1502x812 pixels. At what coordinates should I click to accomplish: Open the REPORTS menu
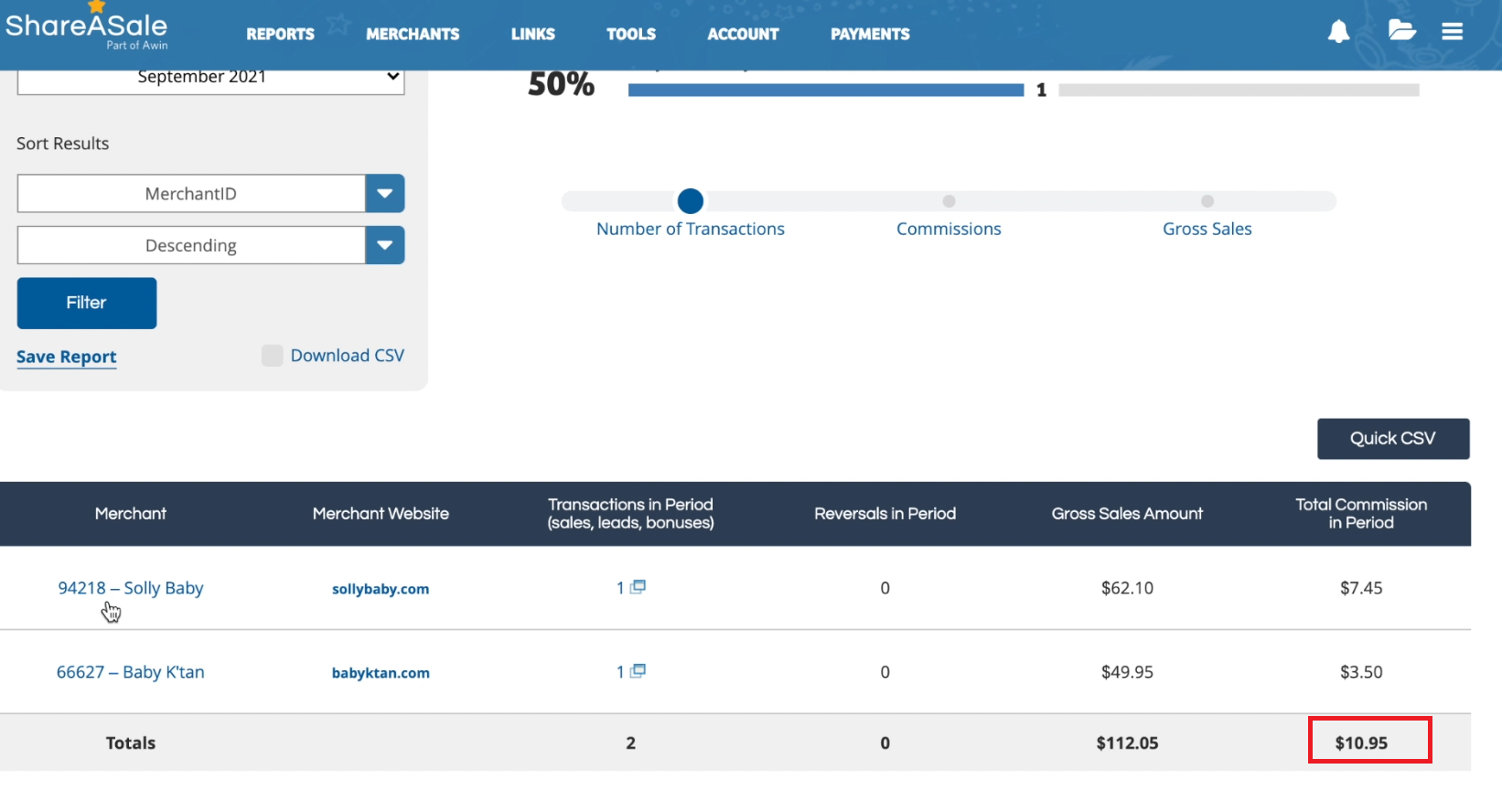(280, 34)
